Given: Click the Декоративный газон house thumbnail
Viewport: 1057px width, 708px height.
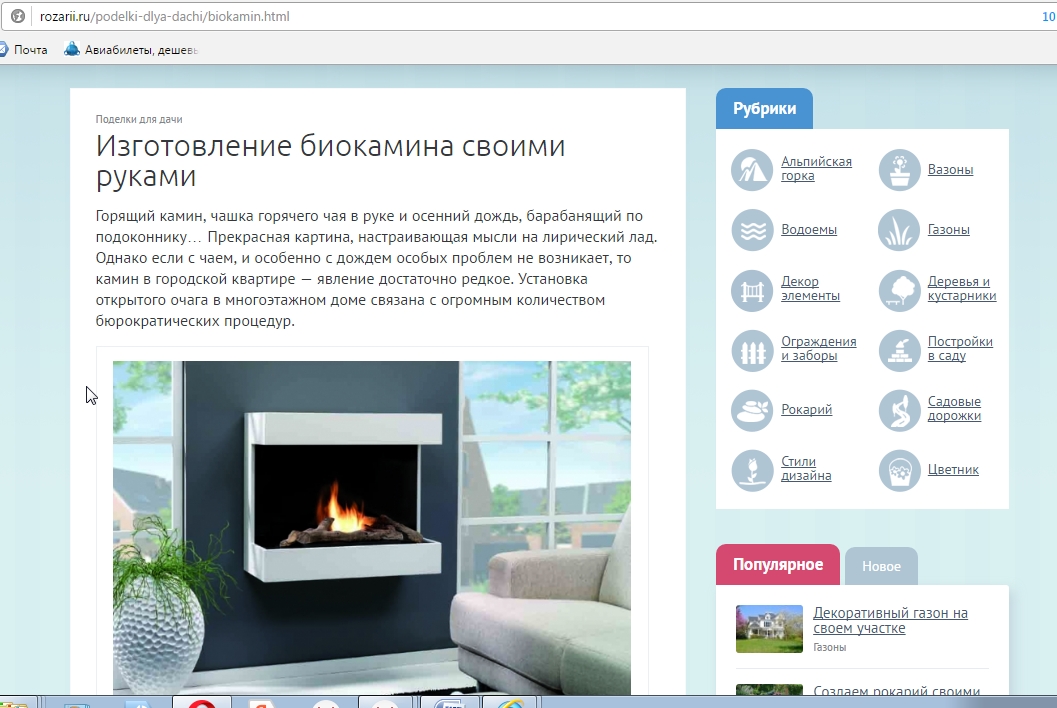Looking at the screenshot, I should tap(769, 629).
